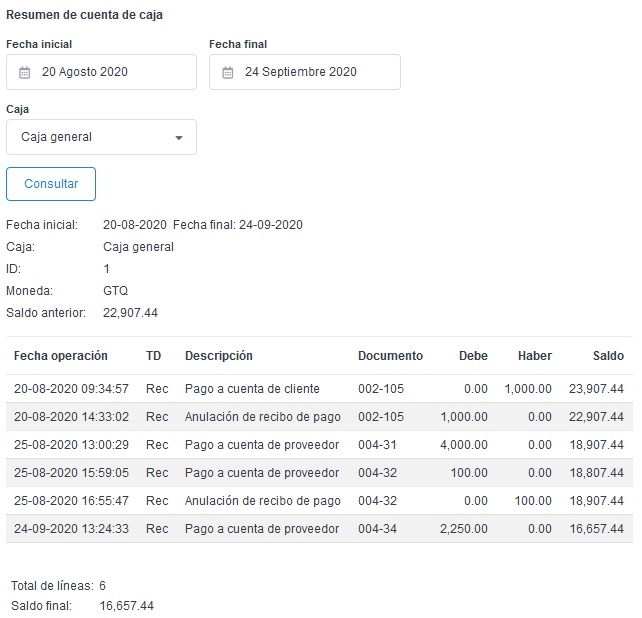Image resolution: width=642 pixels, height=618 pixels.
Task: Click the Saldo column header
Action: tap(608, 356)
